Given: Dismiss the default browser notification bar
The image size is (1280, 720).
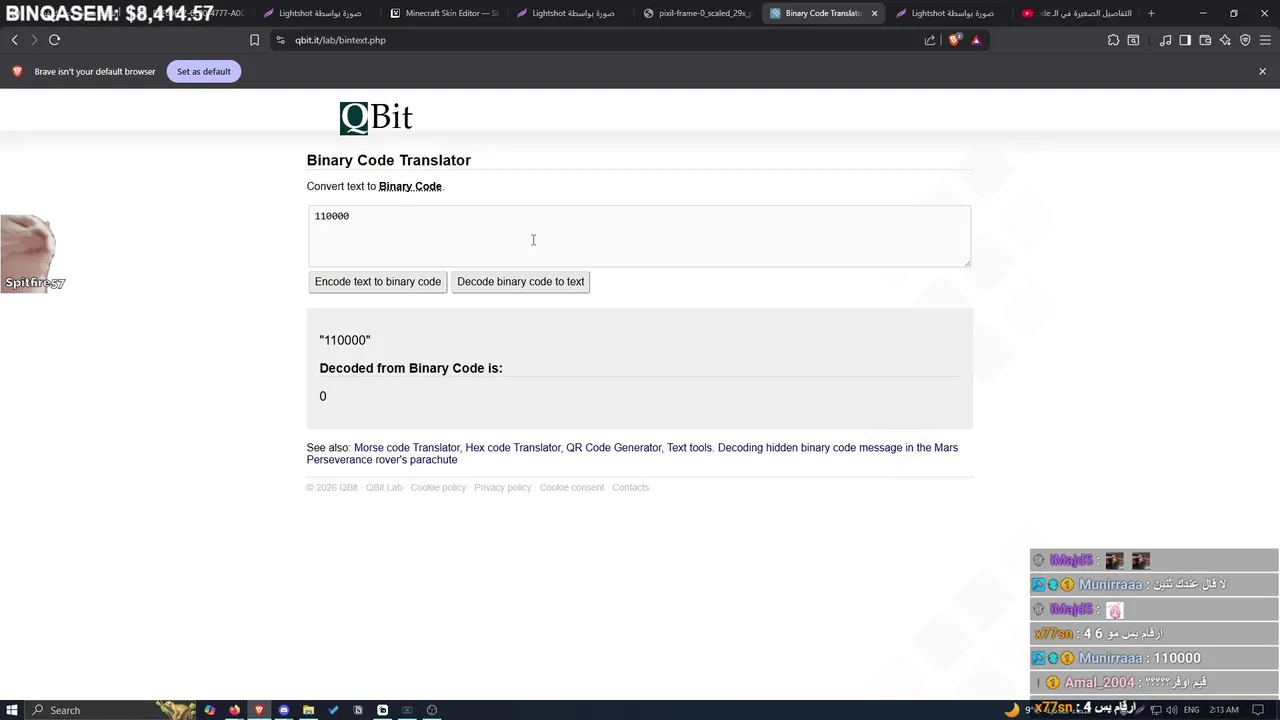Looking at the screenshot, I should tap(1262, 71).
